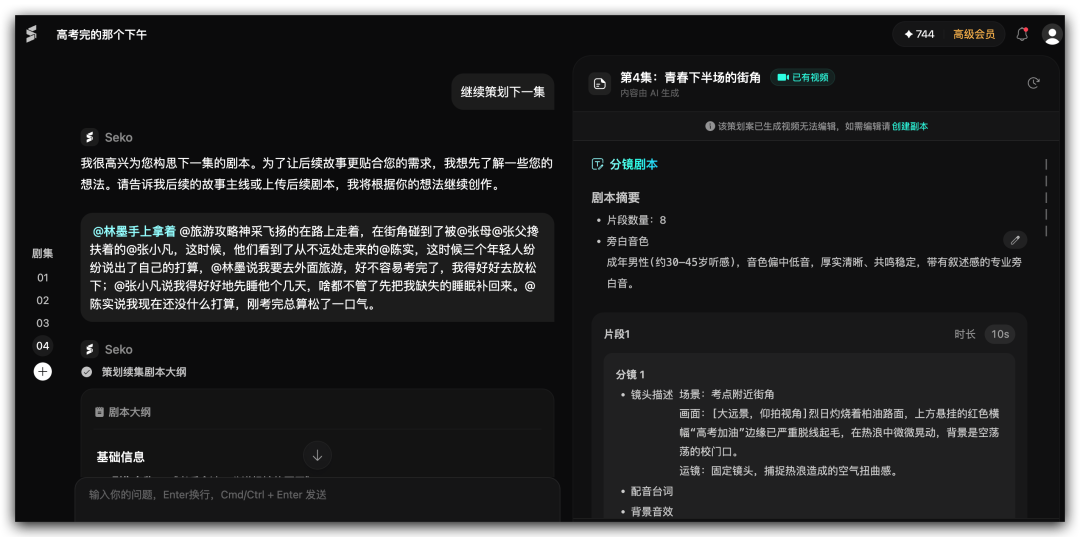This screenshot has width=1080, height=537.
Task: Open the user profile avatar
Action: (x=1052, y=34)
